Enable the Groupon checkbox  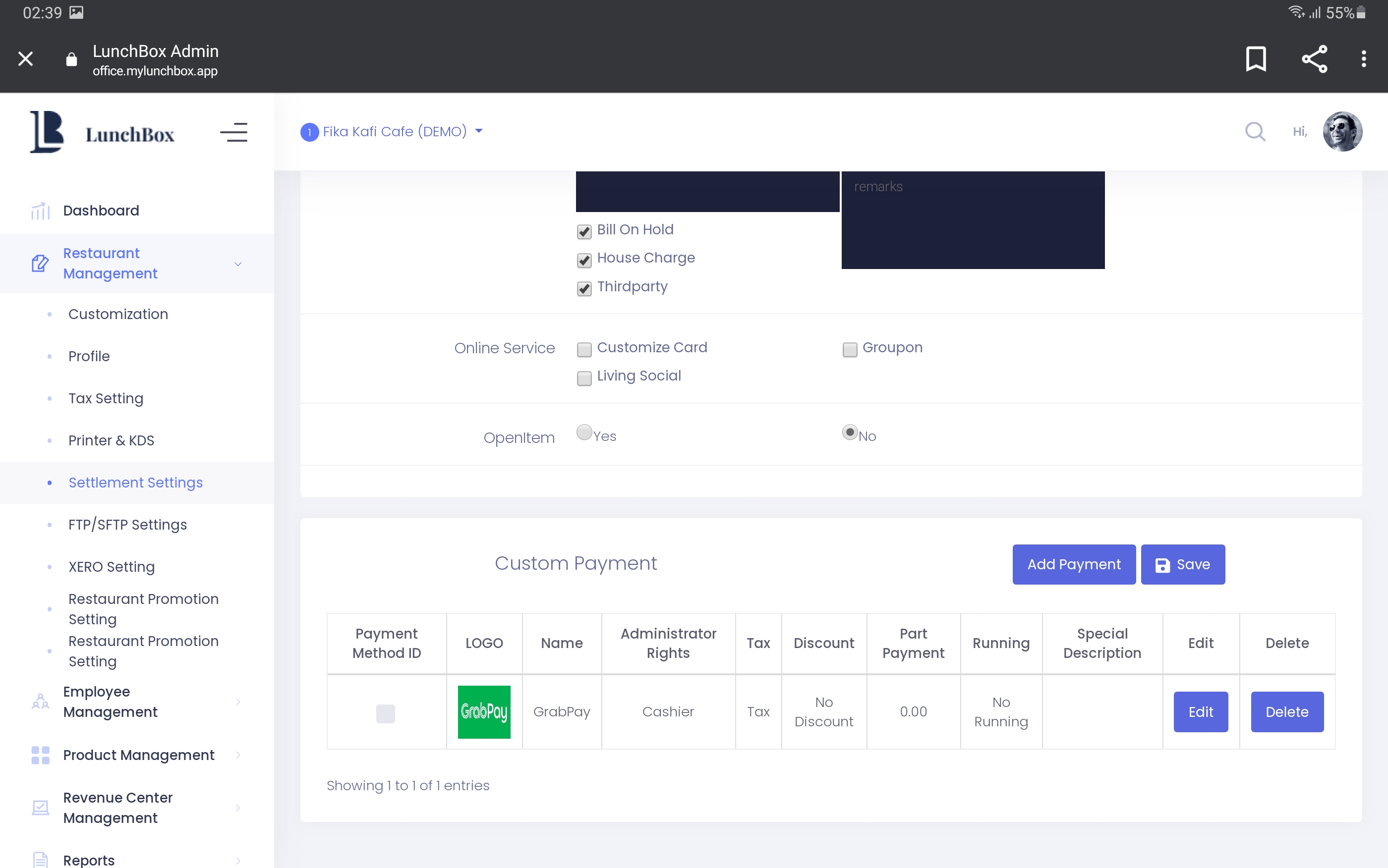pos(849,349)
